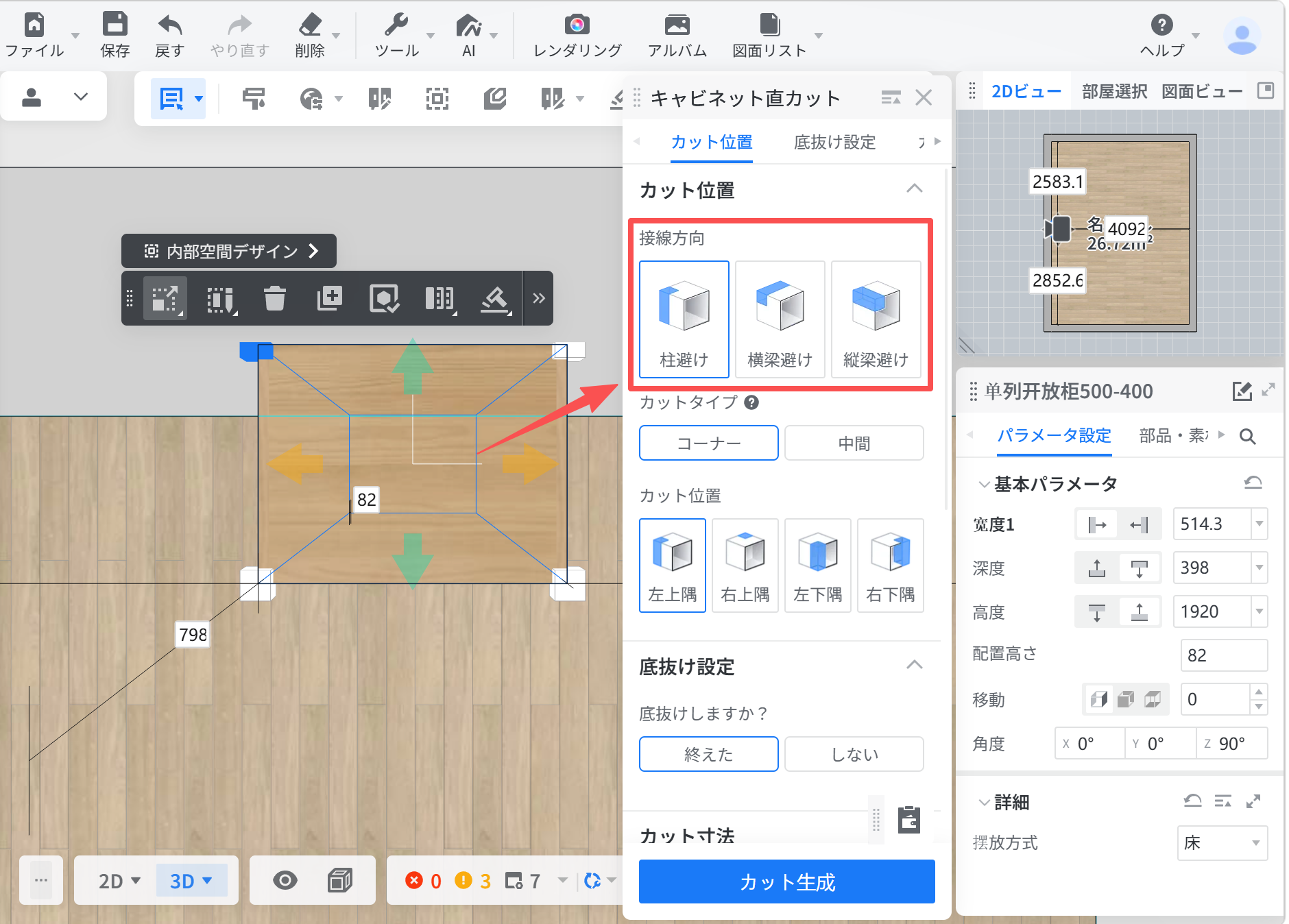
Task: Click the help question mark next to カットタイプ
Action: [x=751, y=402]
